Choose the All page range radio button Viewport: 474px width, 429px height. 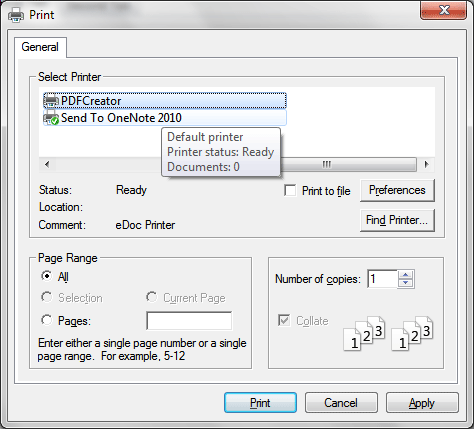[47, 276]
